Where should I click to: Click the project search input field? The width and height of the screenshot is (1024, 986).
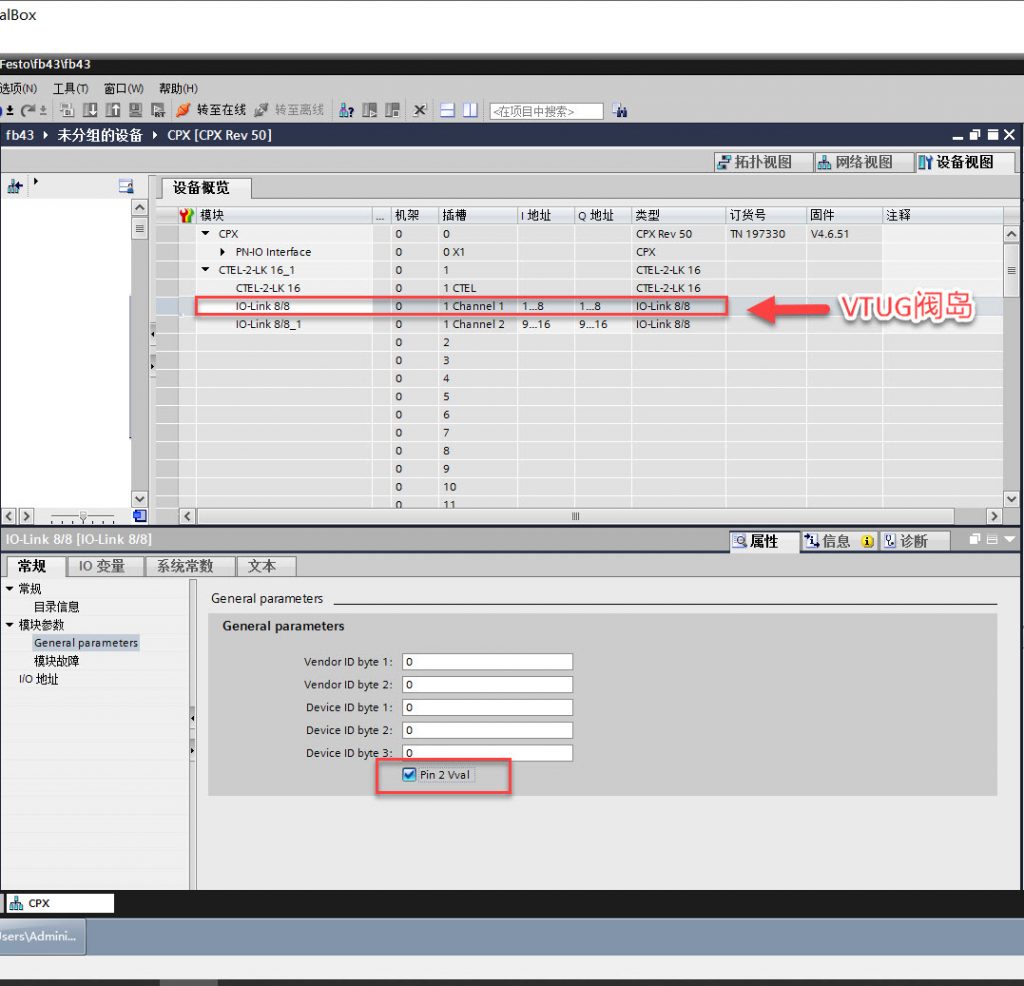point(547,111)
